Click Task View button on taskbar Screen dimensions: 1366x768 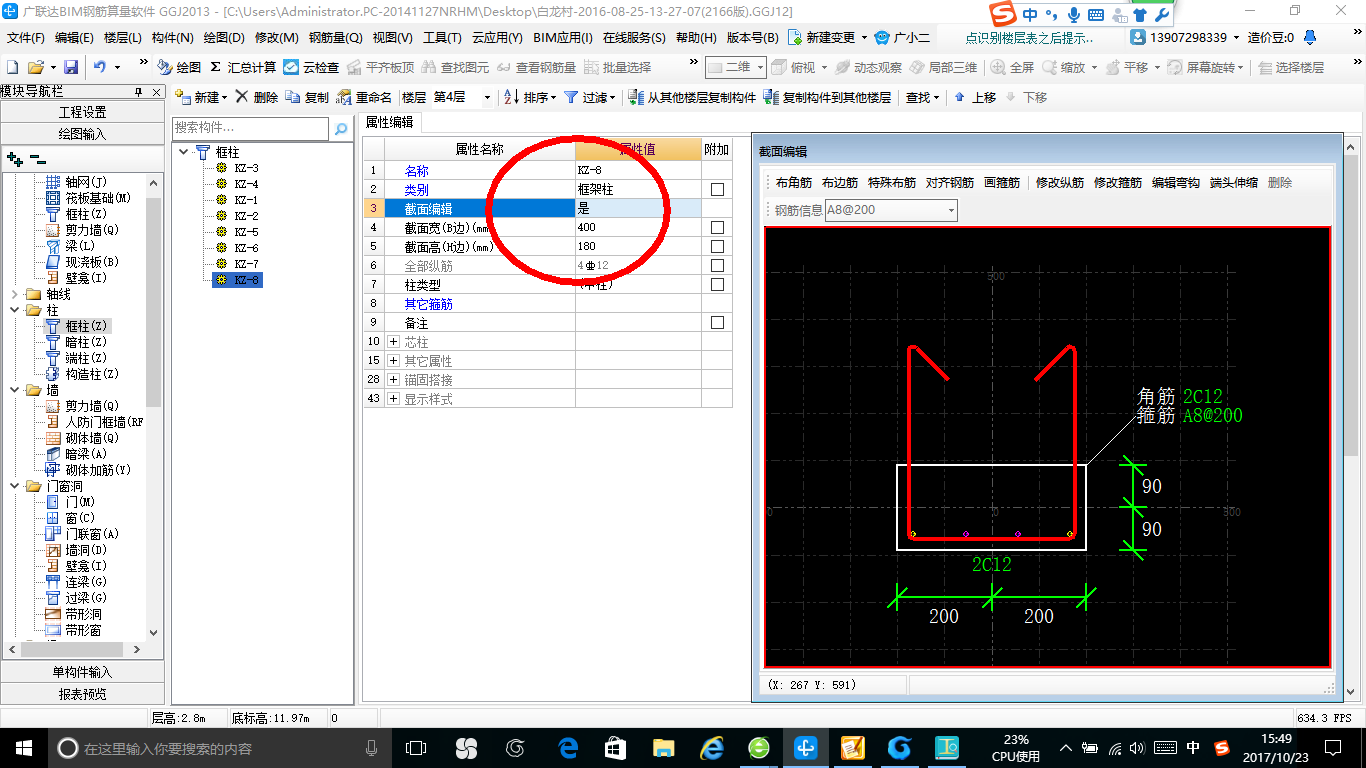pyautogui.click(x=416, y=747)
